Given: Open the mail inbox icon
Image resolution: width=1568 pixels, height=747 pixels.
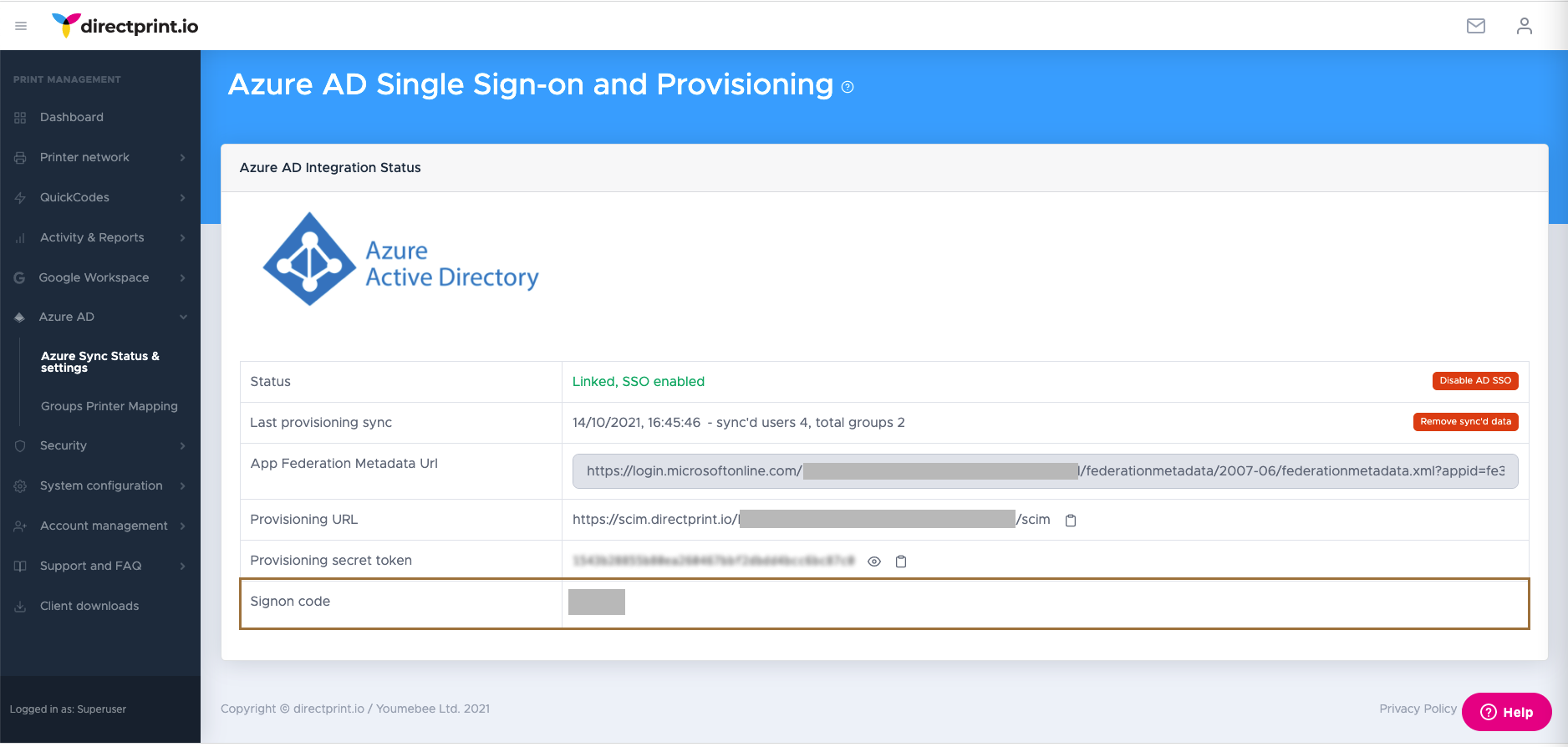Looking at the screenshot, I should pyautogui.click(x=1476, y=26).
